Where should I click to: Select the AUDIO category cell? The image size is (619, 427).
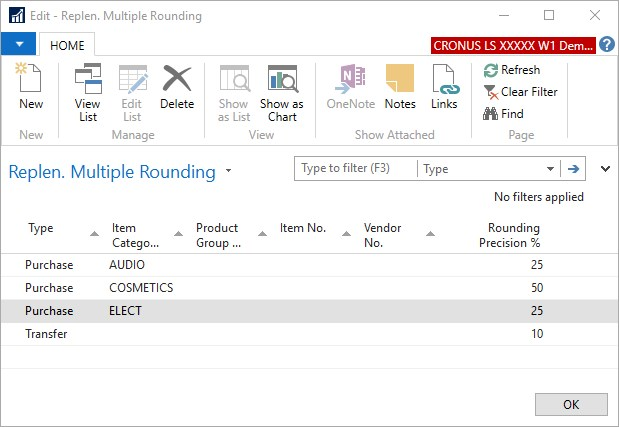pyautogui.click(x=127, y=265)
